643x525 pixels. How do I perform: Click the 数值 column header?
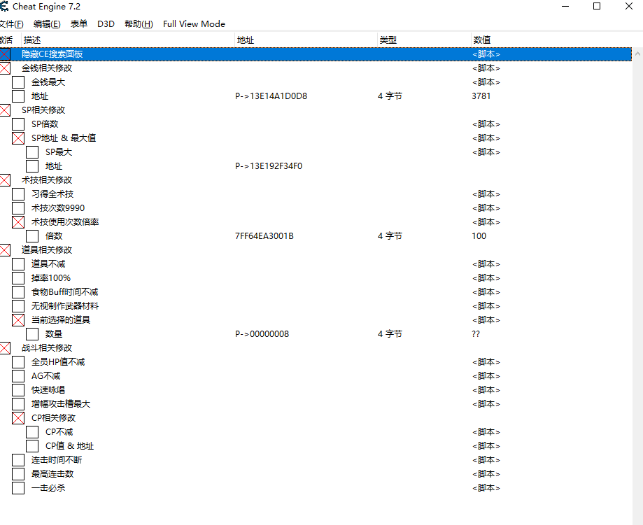click(x=552, y=40)
